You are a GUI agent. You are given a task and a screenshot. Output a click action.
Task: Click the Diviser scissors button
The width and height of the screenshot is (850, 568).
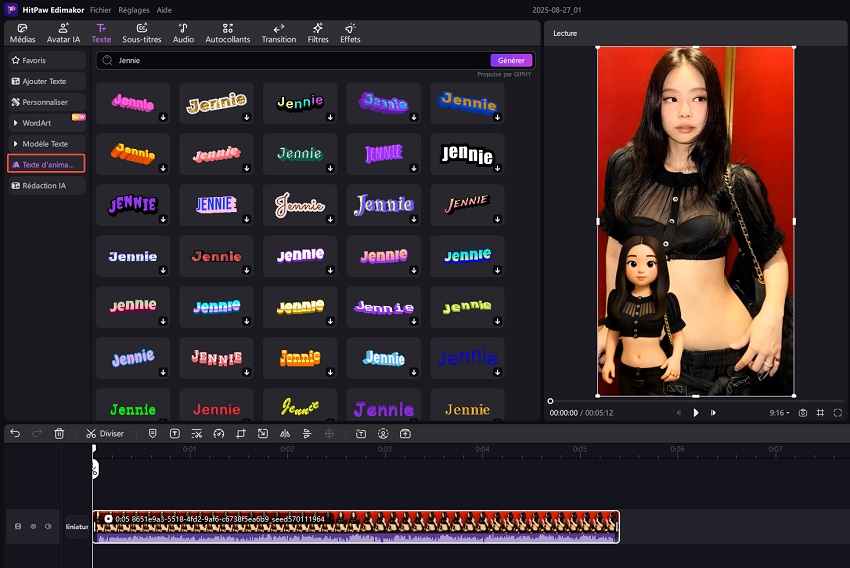coord(105,434)
